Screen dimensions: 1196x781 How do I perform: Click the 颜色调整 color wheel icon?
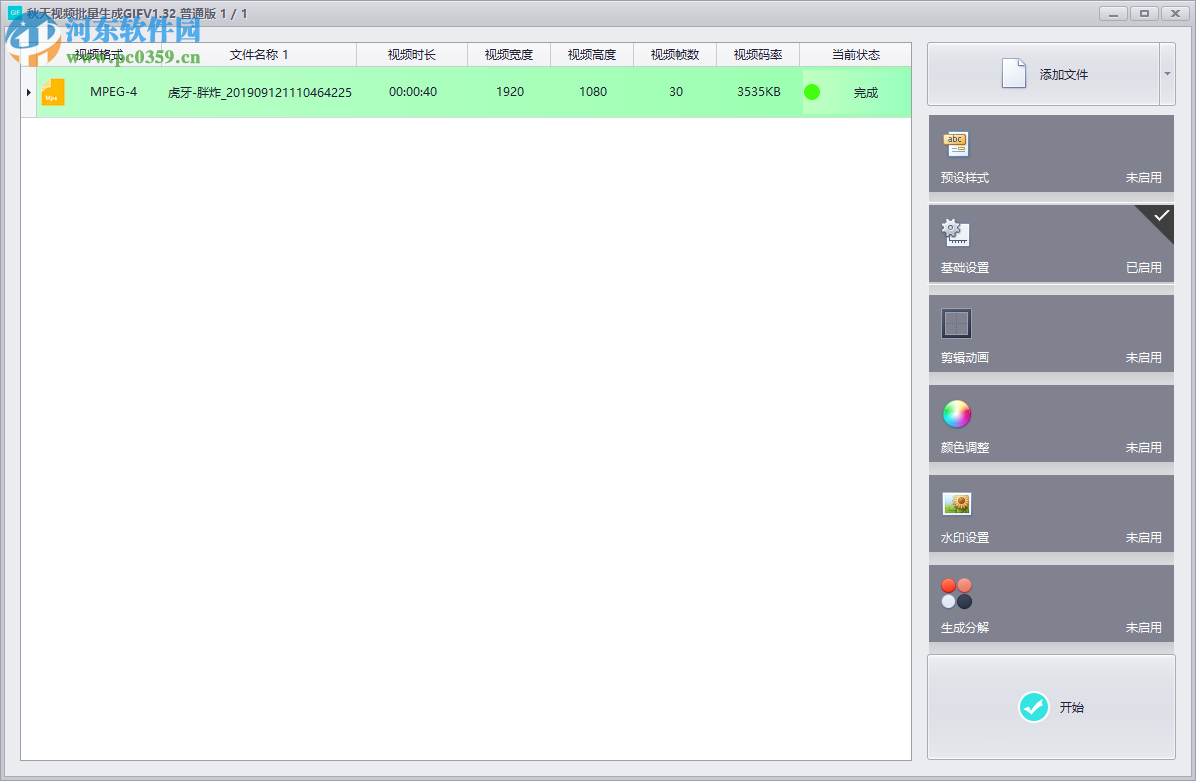(x=956, y=413)
